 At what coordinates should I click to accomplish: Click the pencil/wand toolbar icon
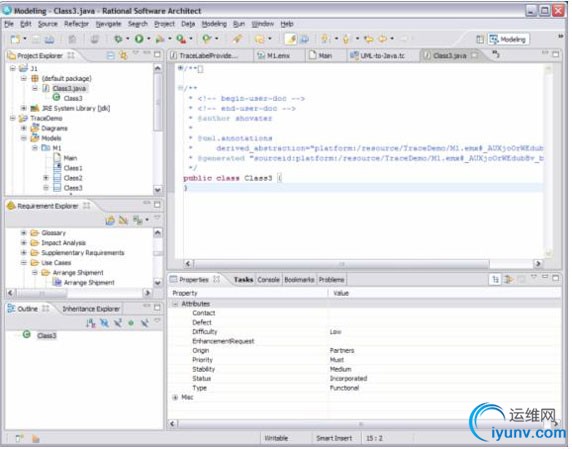pyautogui.click(x=237, y=39)
